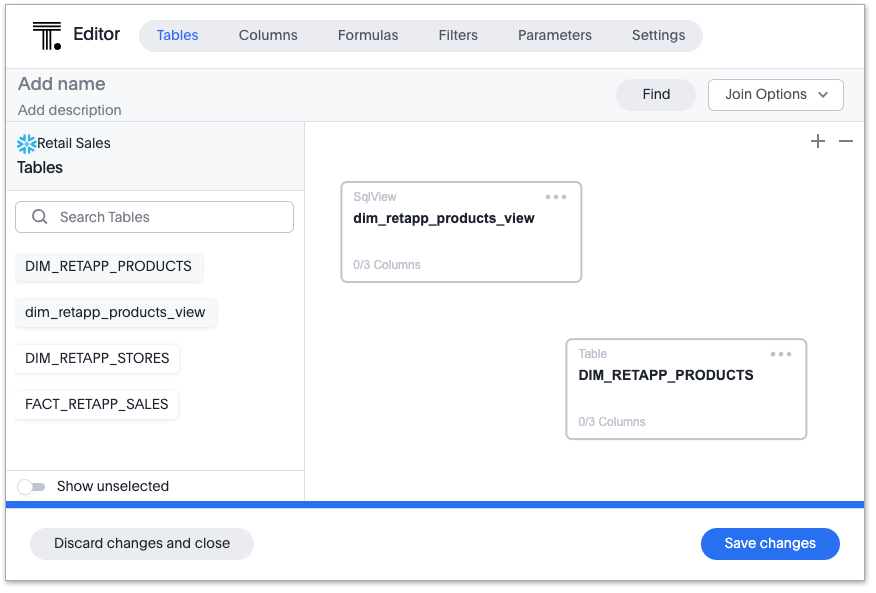
Task: Open the Settings tab
Action: [658, 36]
